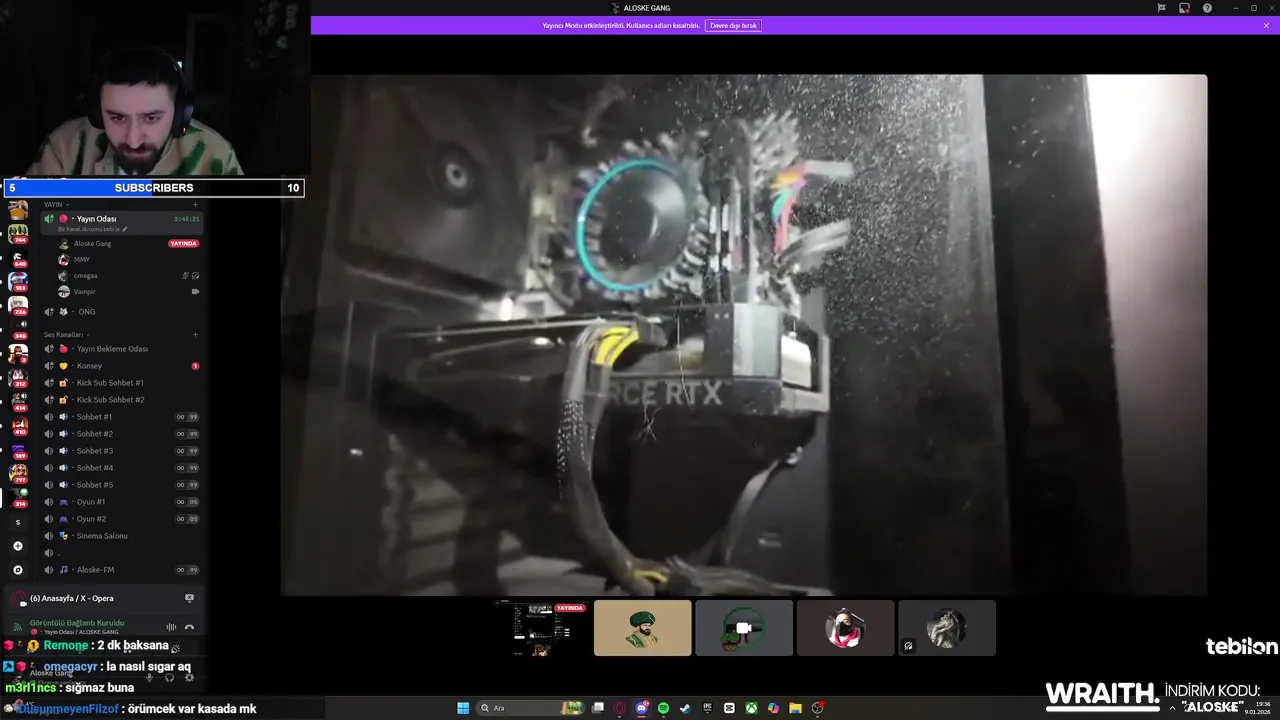
Task: Join the Sinema Salonu channel
Action: [x=122, y=536]
